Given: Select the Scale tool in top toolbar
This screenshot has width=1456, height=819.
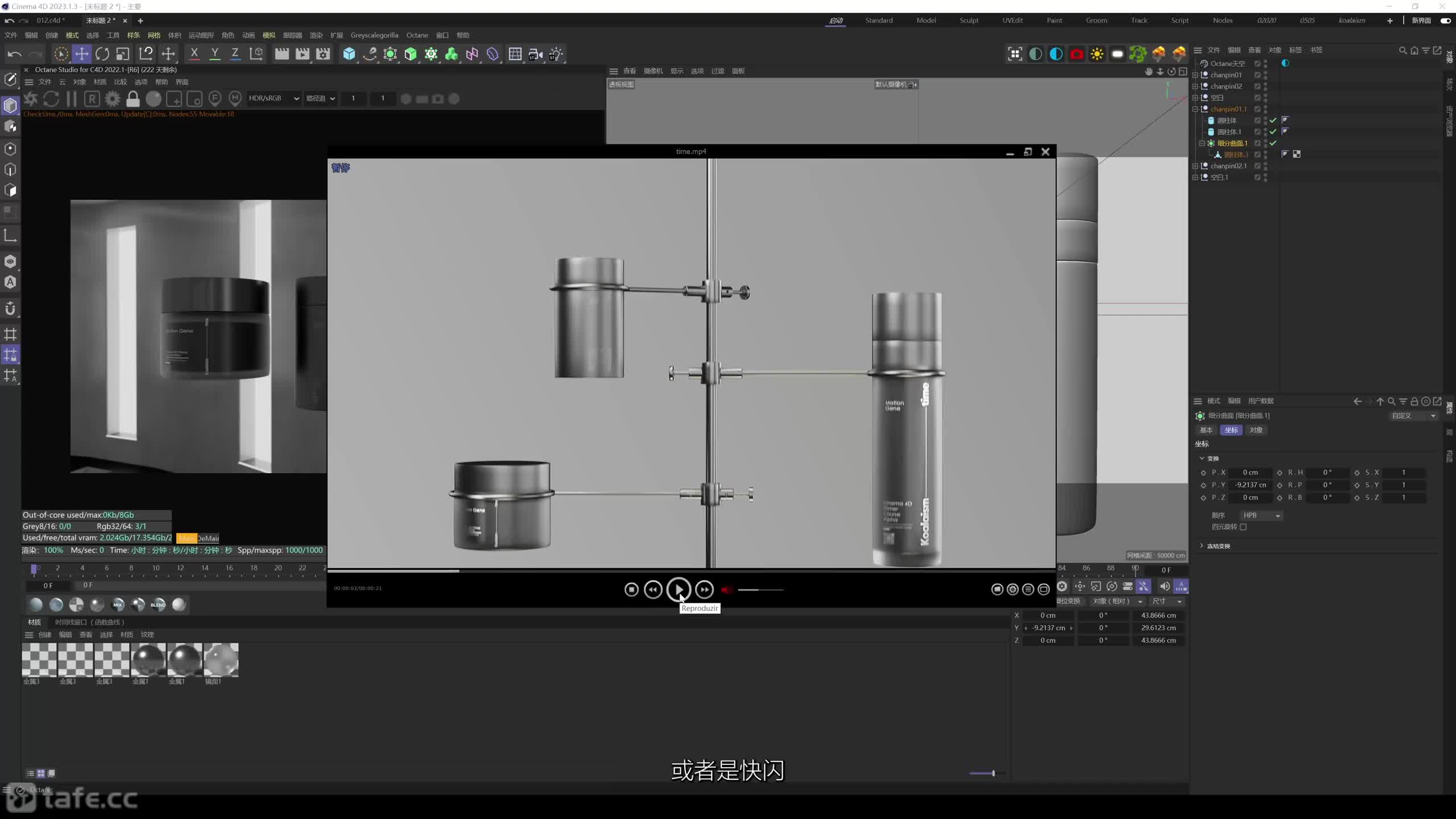Looking at the screenshot, I should click(x=123, y=54).
